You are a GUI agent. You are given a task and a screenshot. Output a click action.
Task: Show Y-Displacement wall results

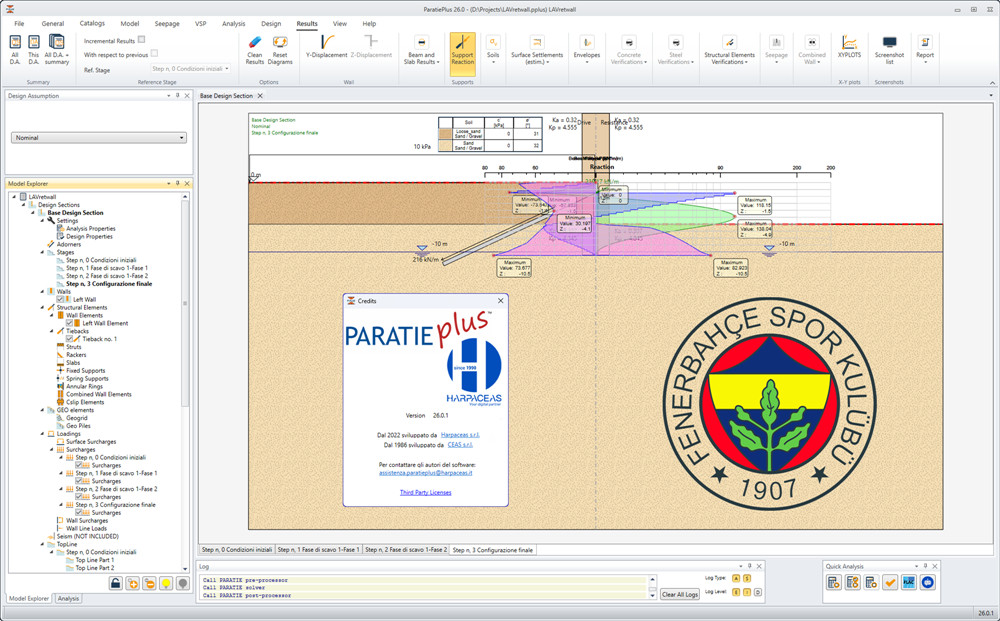pos(327,46)
